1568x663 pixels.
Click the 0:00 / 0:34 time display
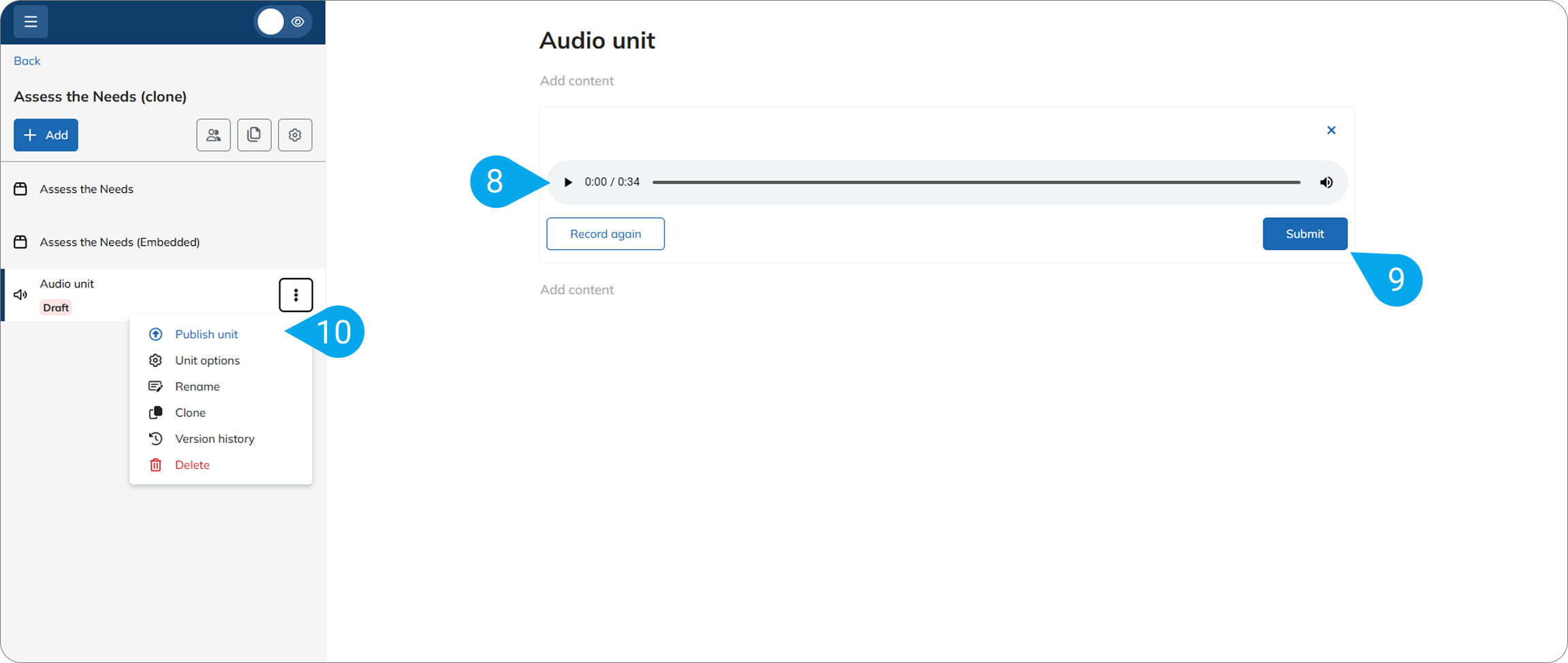tap(612, 182)
